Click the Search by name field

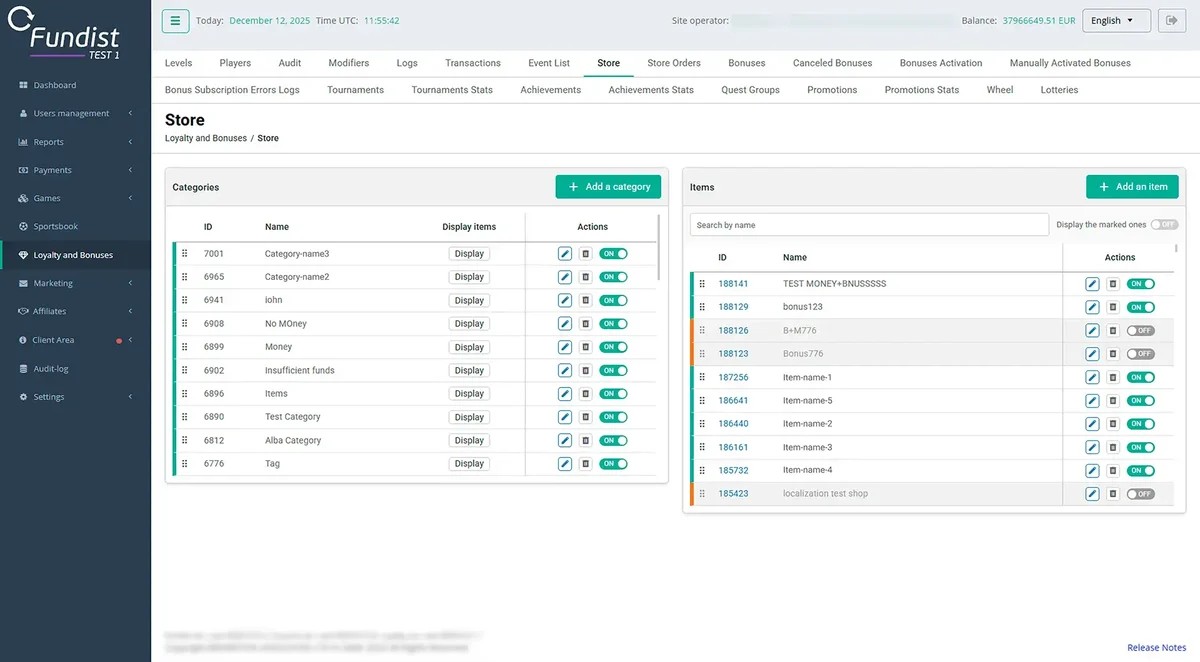point(869,225)
